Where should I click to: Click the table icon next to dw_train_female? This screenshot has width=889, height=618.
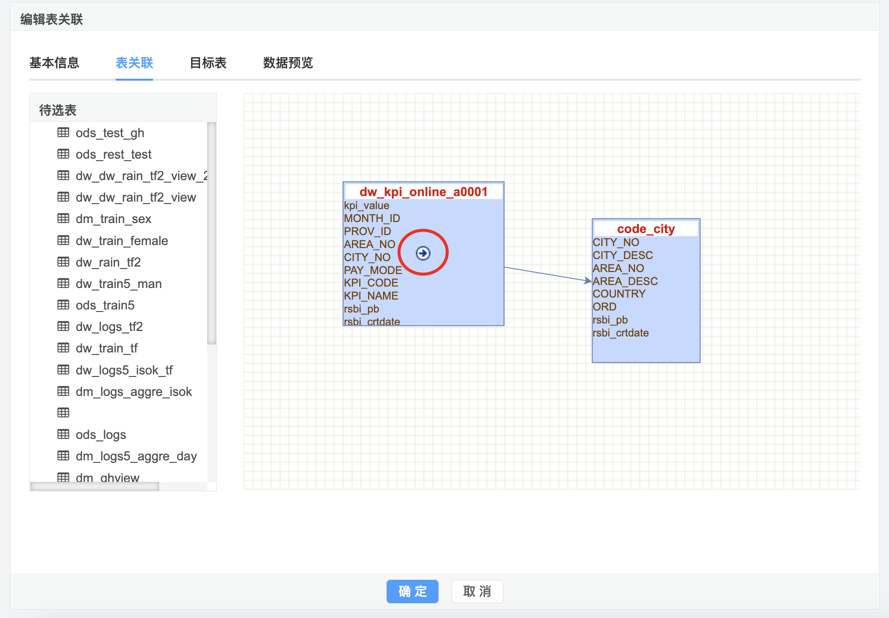(64, 240)
